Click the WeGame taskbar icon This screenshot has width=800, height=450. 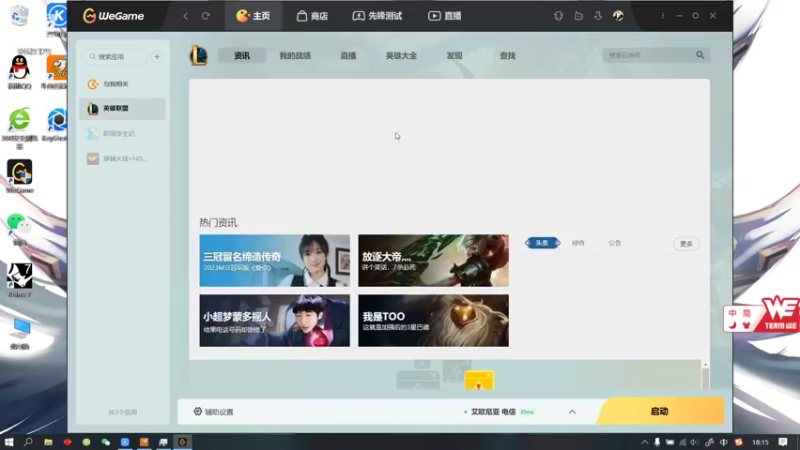[182, 442]
